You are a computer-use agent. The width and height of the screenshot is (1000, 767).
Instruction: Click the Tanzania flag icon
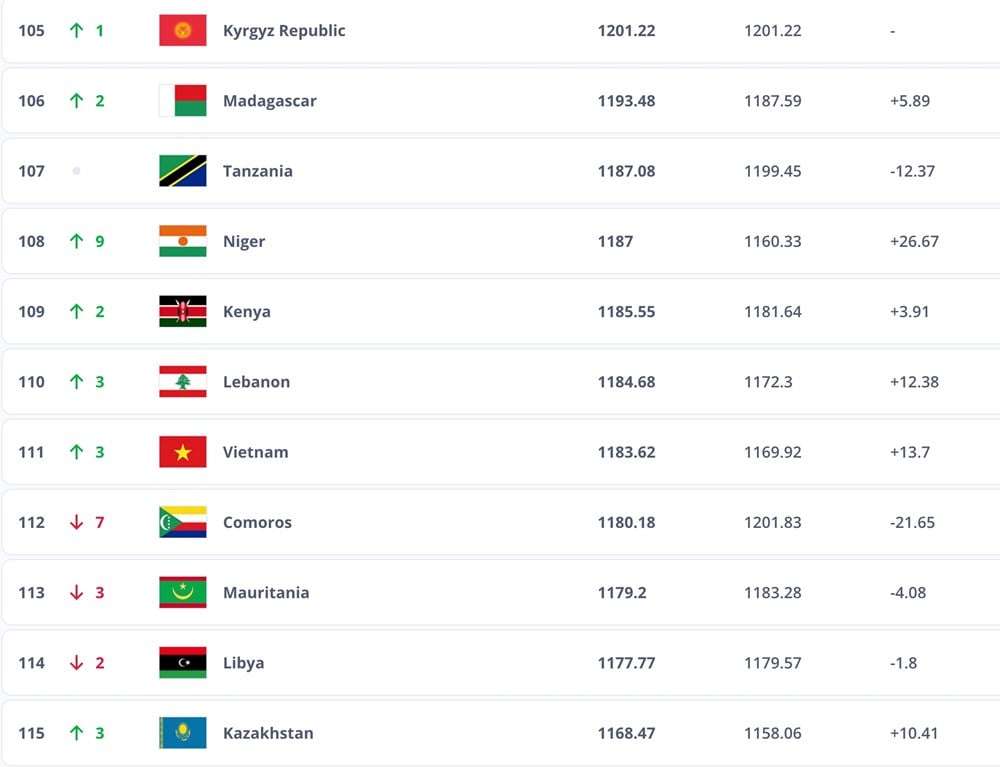click(183, 171)
